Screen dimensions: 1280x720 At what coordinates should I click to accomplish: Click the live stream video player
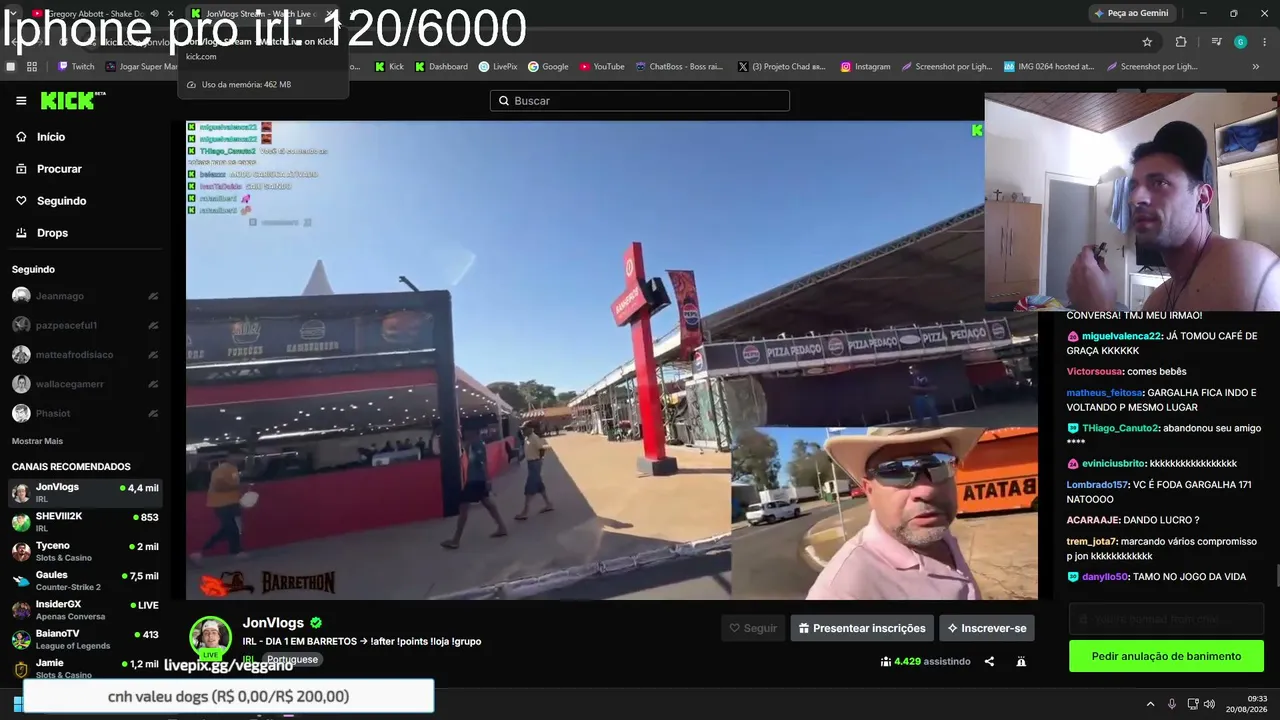click(611, 360)
